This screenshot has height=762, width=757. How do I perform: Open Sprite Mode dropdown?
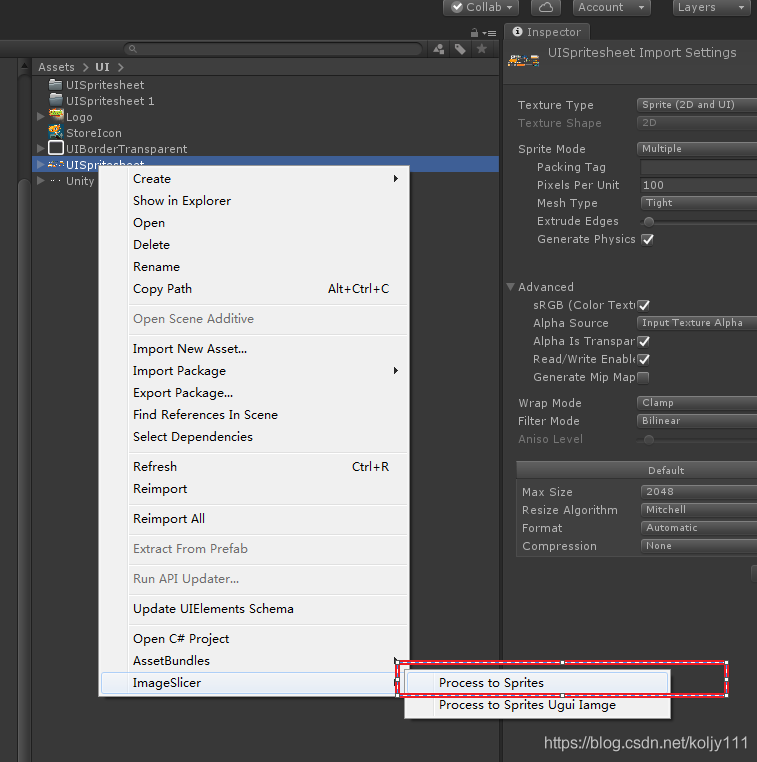click(697, 149)
